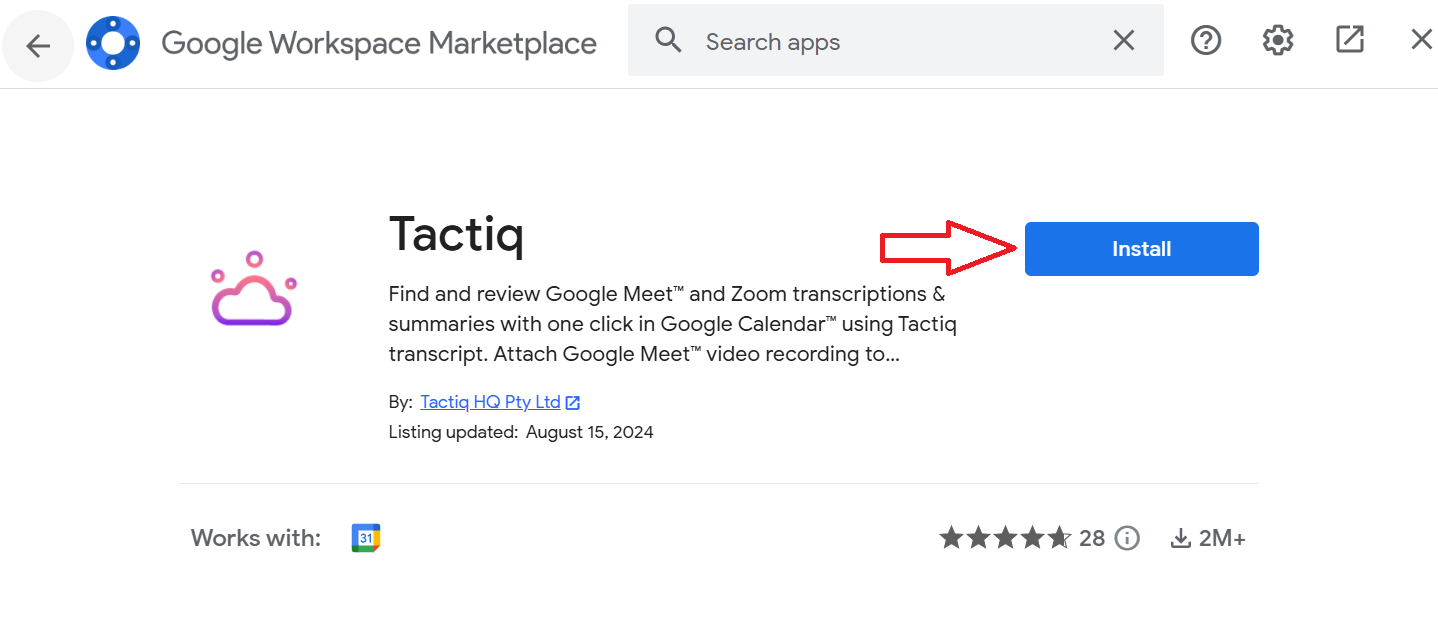Open the listing in a new window icon
1438x637 pixels.
[x=1349, y=38]
